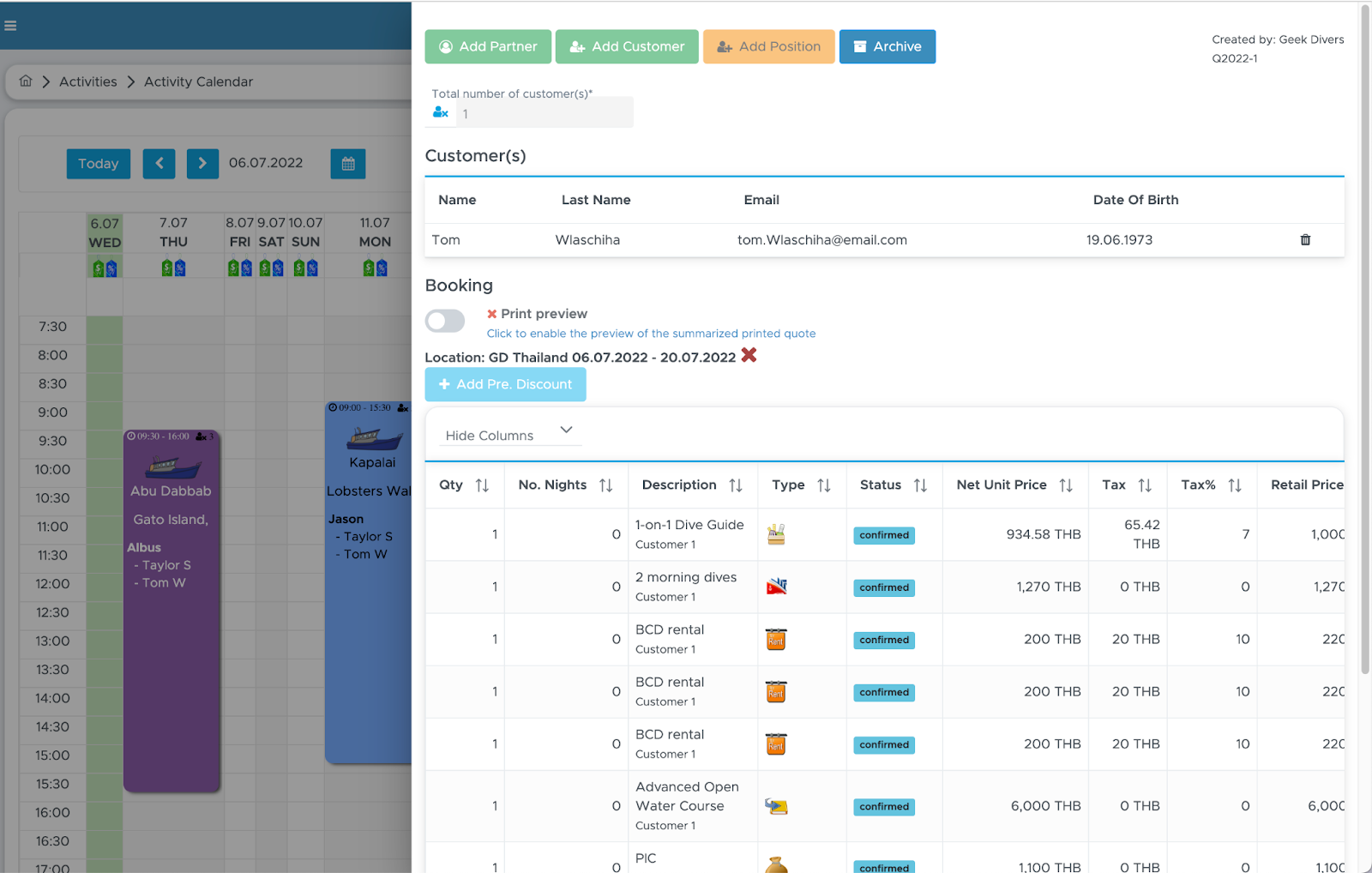Viewport: 1372px width, 873px height.
Task: Open the calendar date picker icon
Action: coord(348,164)
